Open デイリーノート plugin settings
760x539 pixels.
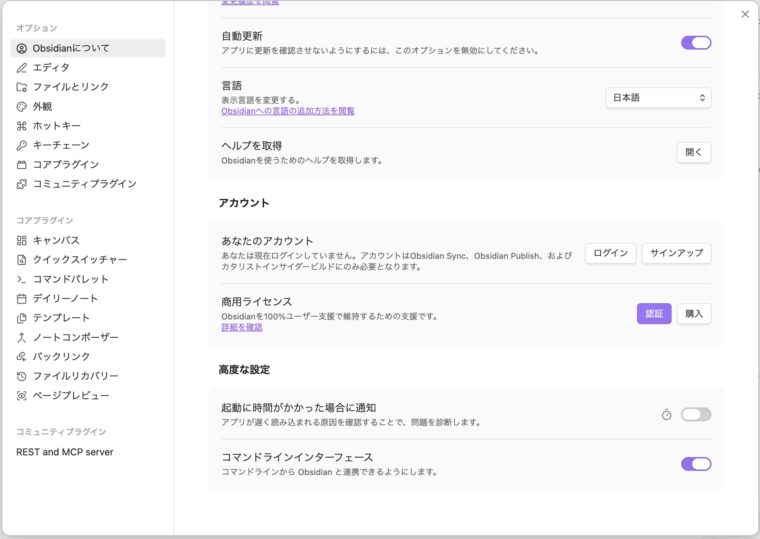88,299
